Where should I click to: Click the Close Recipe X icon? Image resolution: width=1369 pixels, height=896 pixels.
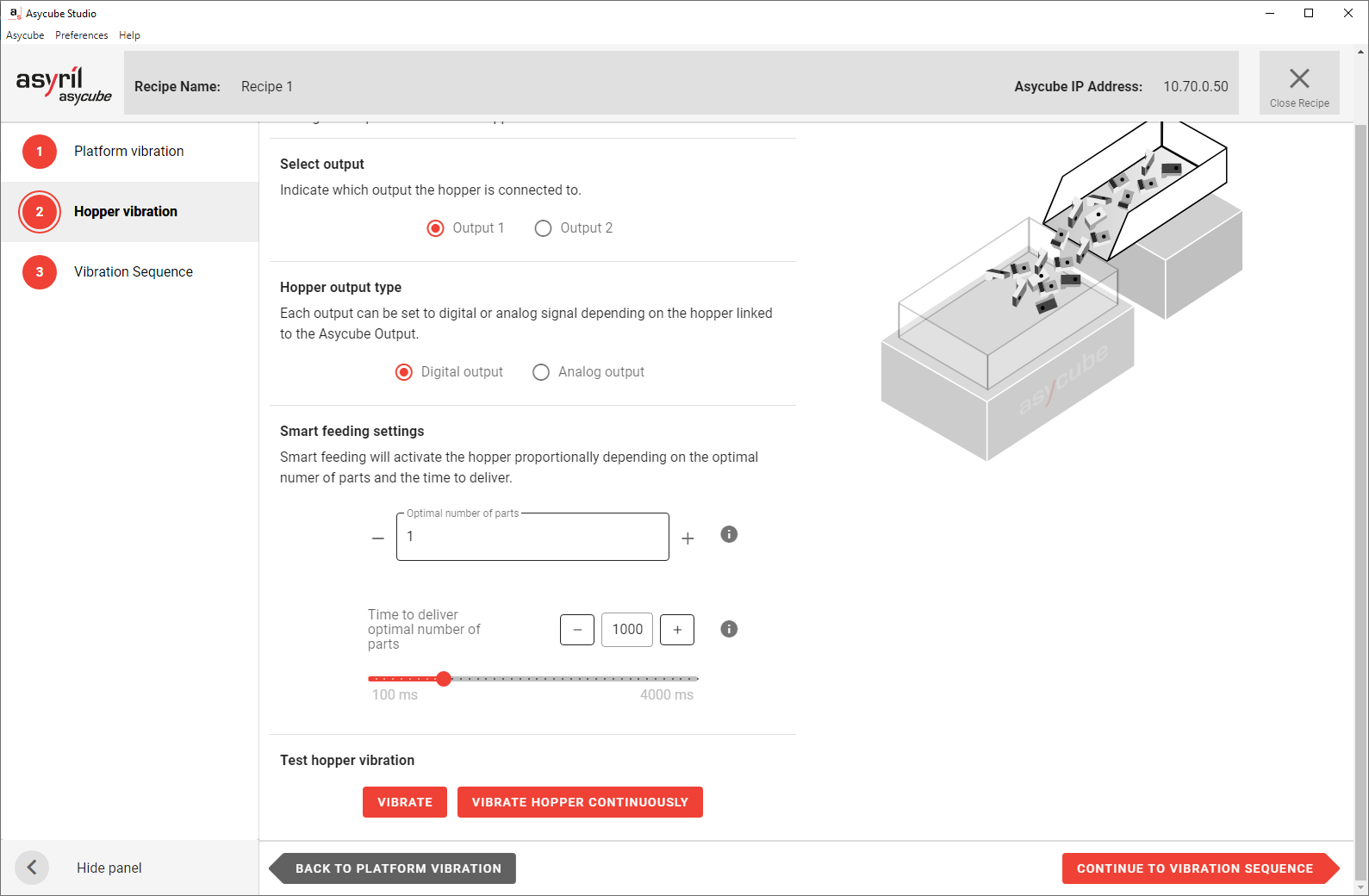click(x=1298, y=79)
